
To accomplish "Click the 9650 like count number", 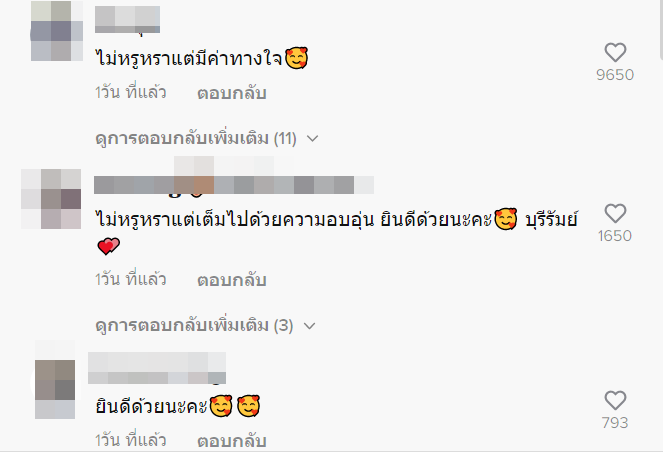I will [615, 75].
